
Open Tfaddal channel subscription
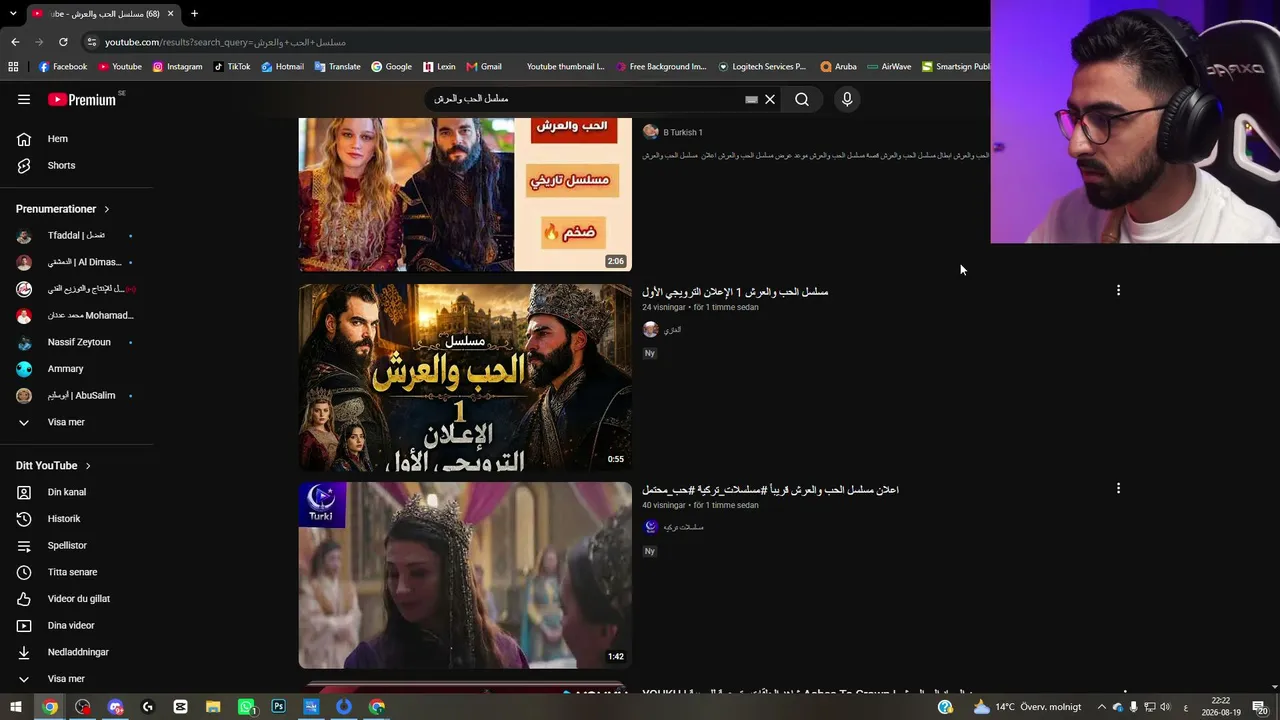point(77,236)
